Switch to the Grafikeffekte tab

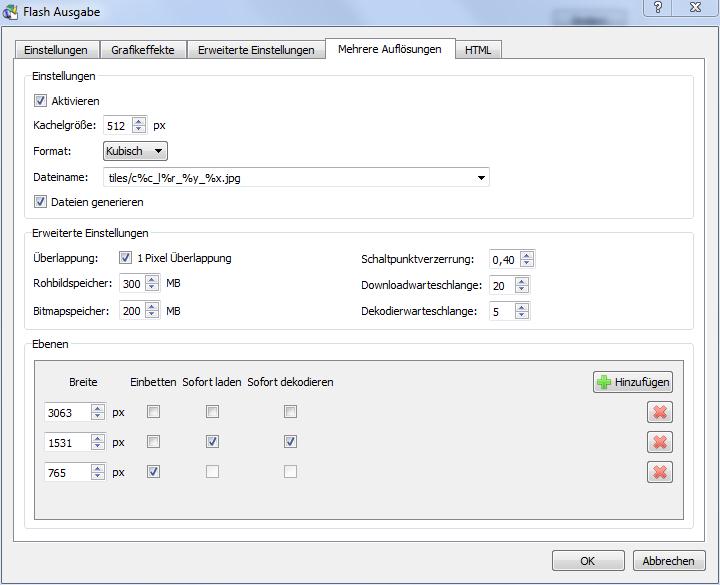(x=143, y=50)
